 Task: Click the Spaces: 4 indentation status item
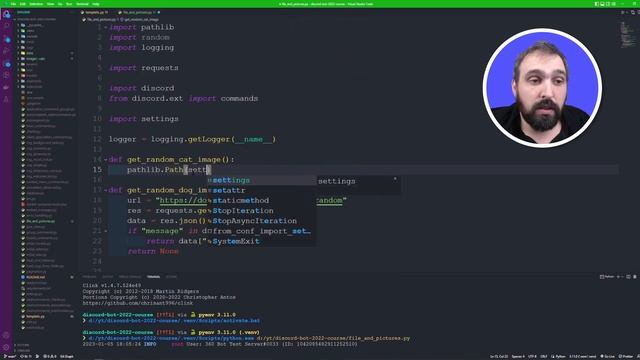point(518,356)
